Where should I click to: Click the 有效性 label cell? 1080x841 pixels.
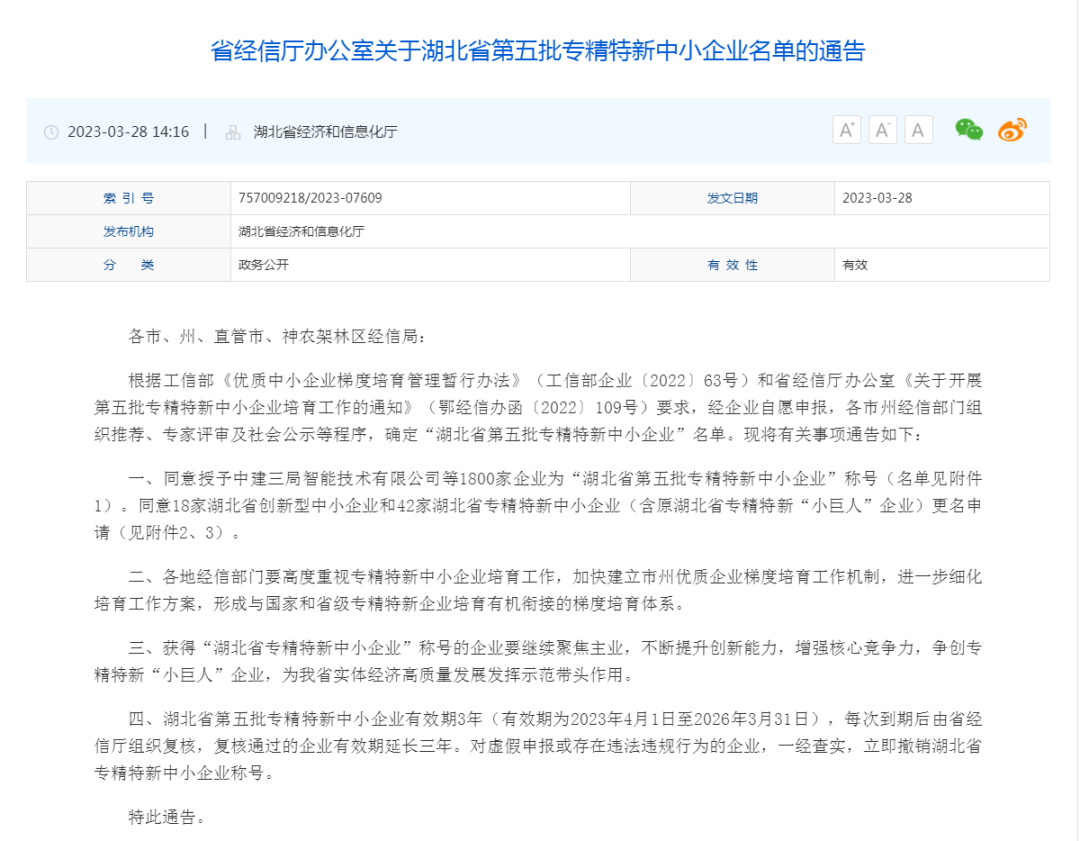click(x=732, y=264)
